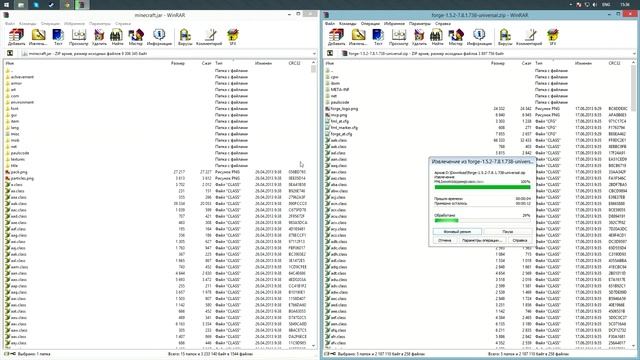
Task: Click Фоновый режим button in extraction dialog
Action: (457, 231)
